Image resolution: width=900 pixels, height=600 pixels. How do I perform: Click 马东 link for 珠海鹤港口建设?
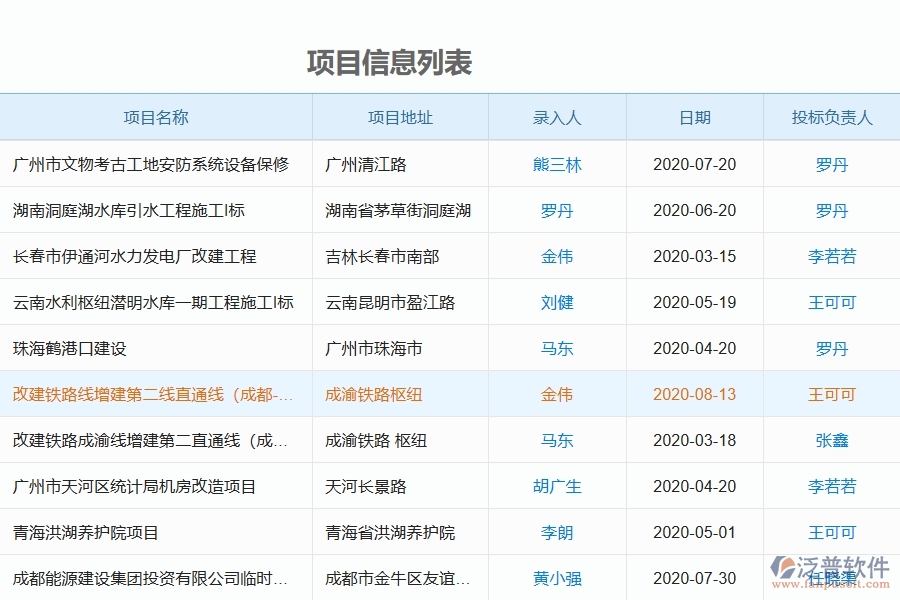558,348
